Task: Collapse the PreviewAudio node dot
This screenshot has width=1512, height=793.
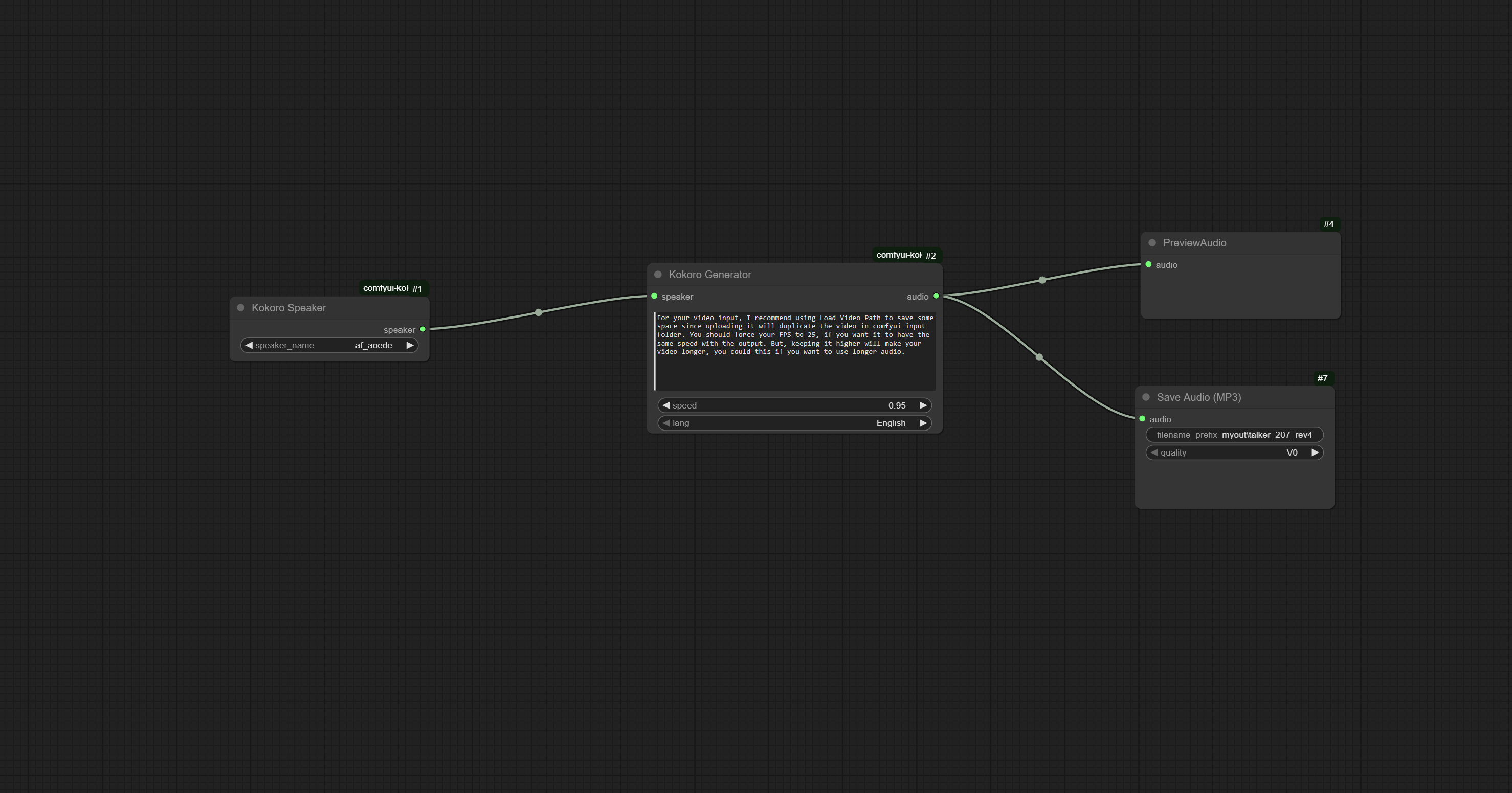Action: [1152, 243]
